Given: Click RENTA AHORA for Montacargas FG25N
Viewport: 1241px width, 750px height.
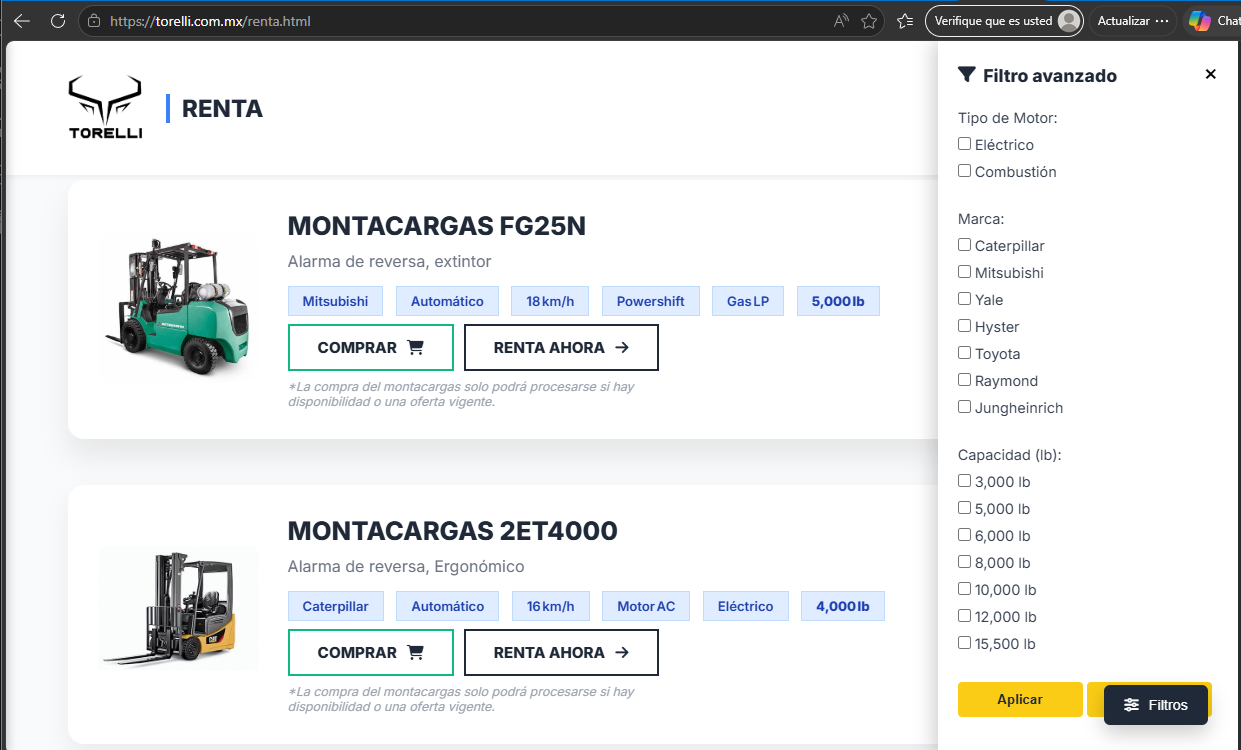Looking at the screenshot, I should [561, 348].
